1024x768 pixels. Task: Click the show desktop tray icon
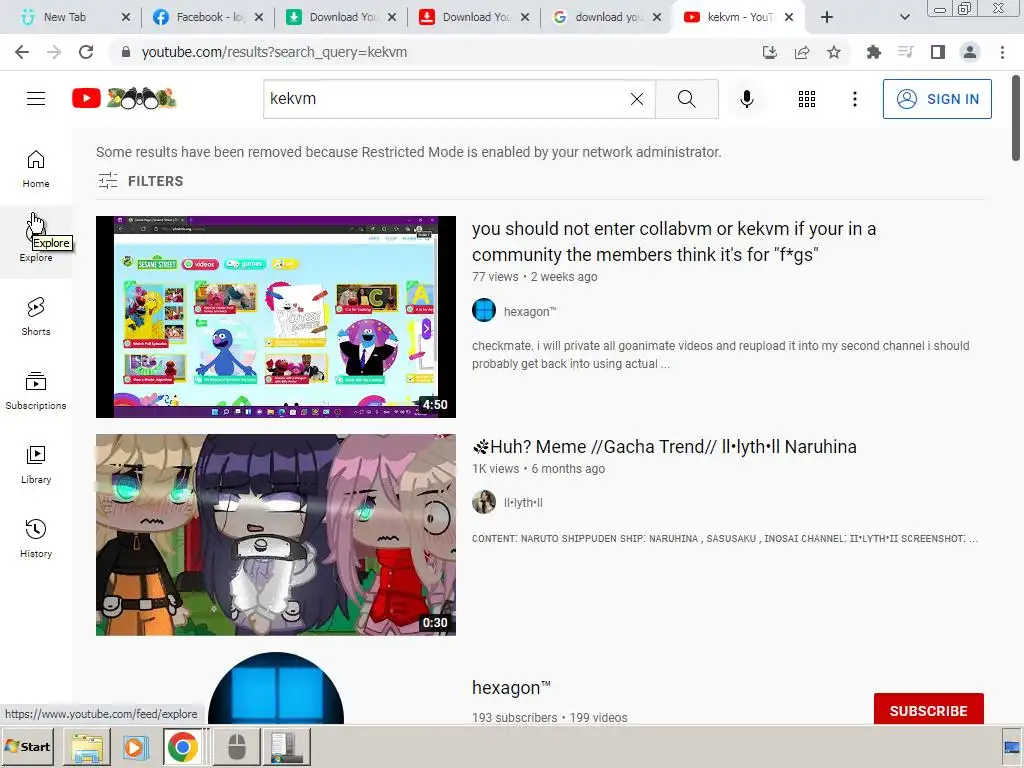click(x=1013, y=746)
